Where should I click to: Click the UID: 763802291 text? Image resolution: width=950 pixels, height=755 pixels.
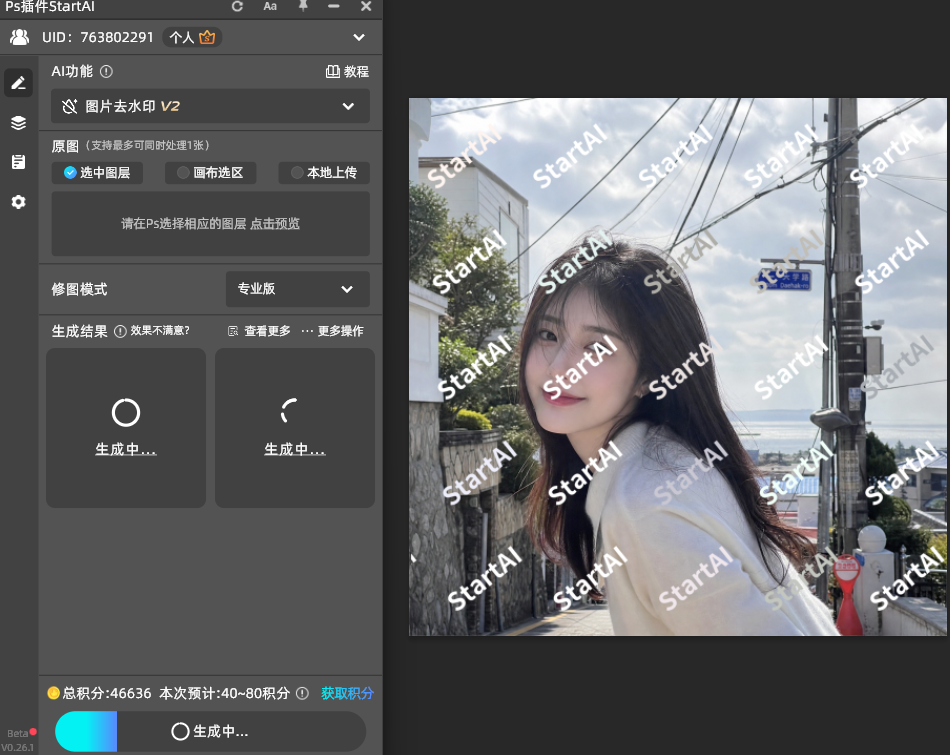(98, 38)
